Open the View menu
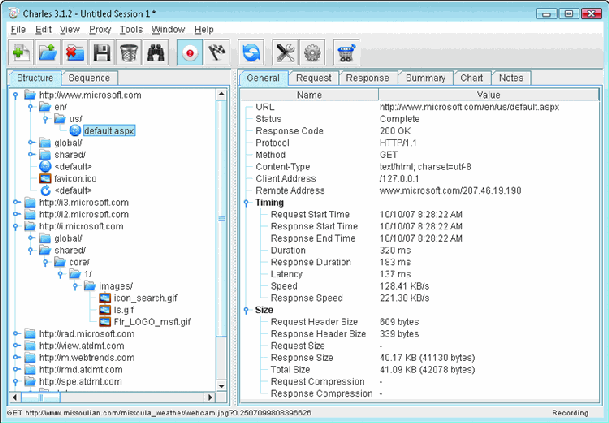Viewport: 609px width, 423px height. tap(70, 30)
